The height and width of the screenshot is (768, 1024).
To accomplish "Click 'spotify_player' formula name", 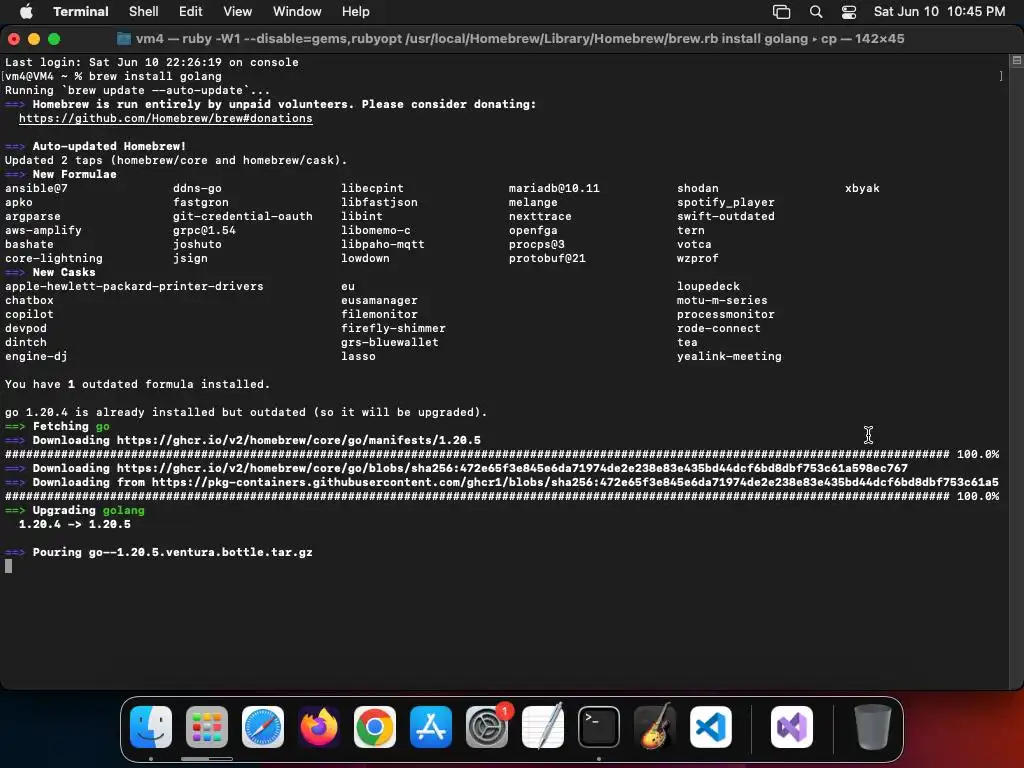I will click(x=726, y=202).
